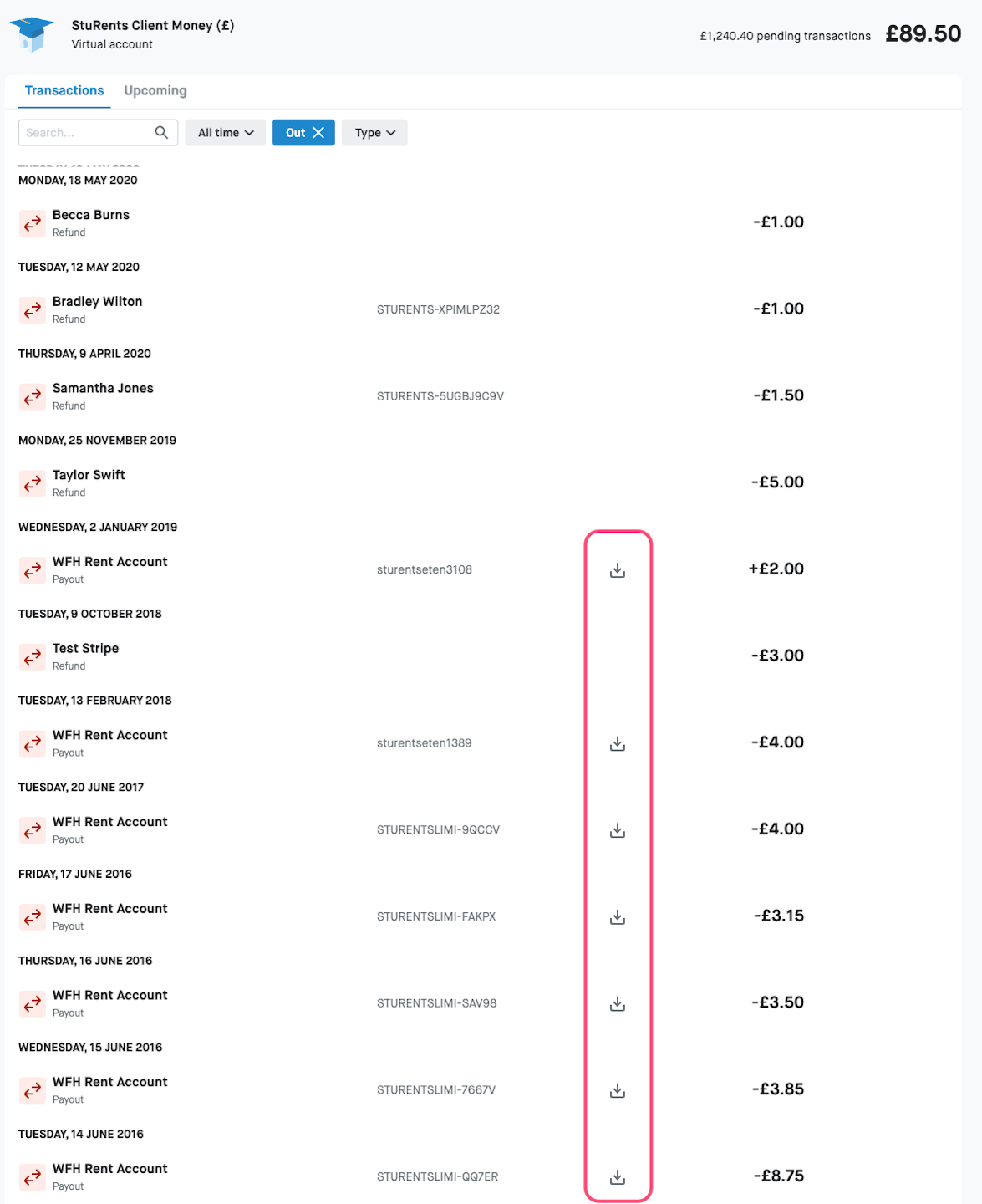Download the STURENTSLIMI-7667V payout statement
Image resolution: width=982 pixels, height=1204 pixels.
618,1090
